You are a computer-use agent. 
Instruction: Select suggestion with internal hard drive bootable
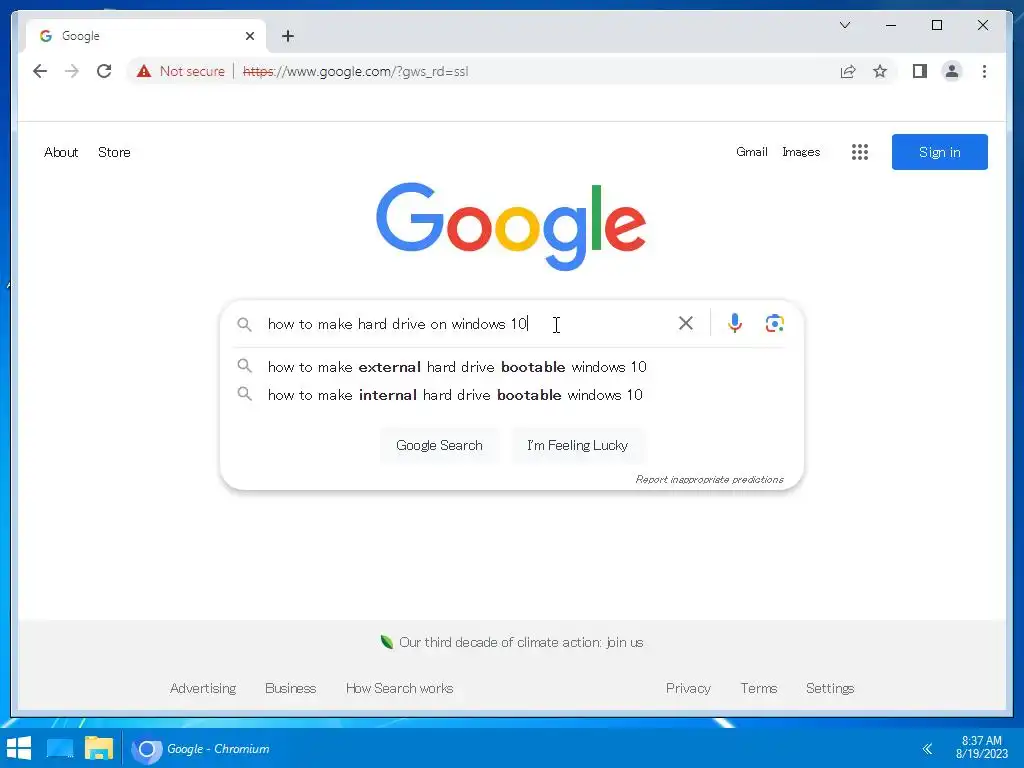[455, 395]
